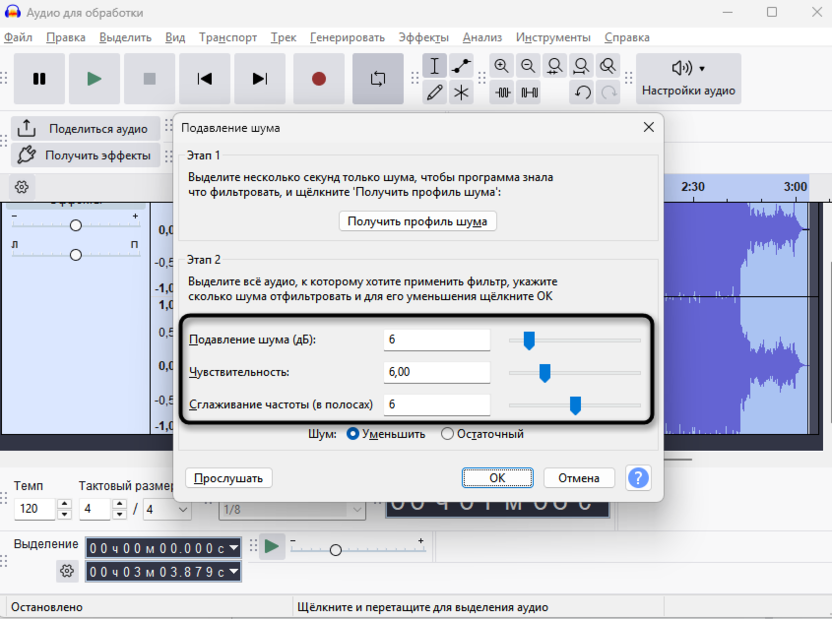Enable loop playback toggle

377,78
